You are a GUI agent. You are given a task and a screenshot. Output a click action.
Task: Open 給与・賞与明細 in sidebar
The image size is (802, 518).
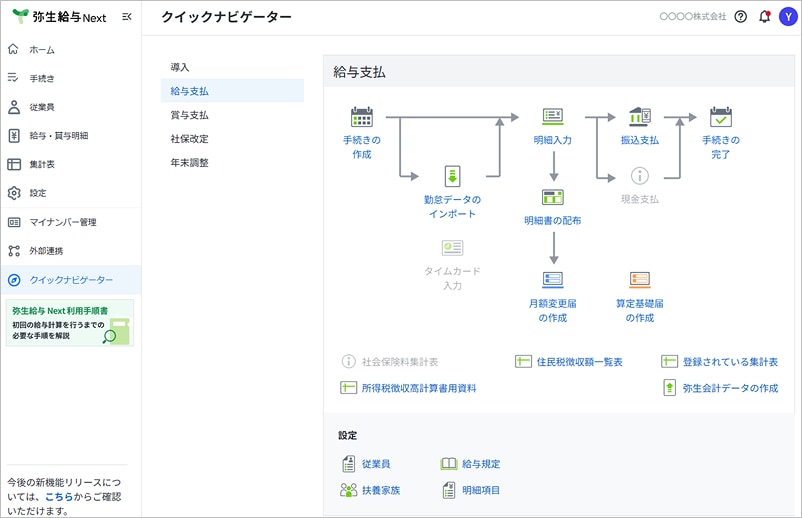tap(59, 136)
